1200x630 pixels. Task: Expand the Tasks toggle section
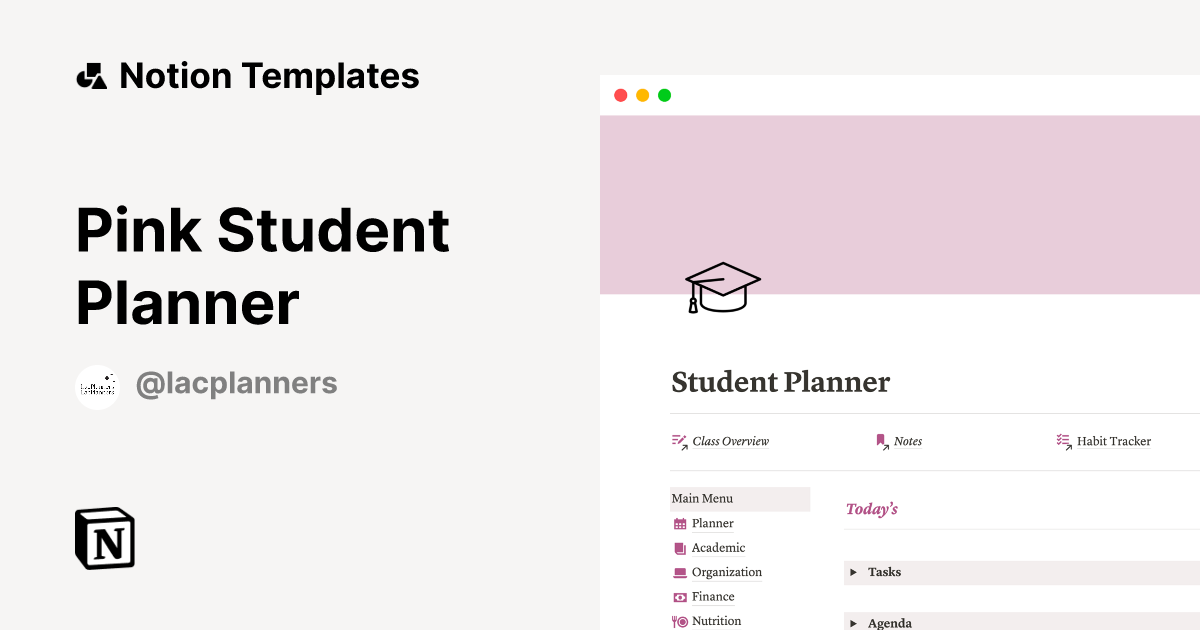[x=854, y=573]
